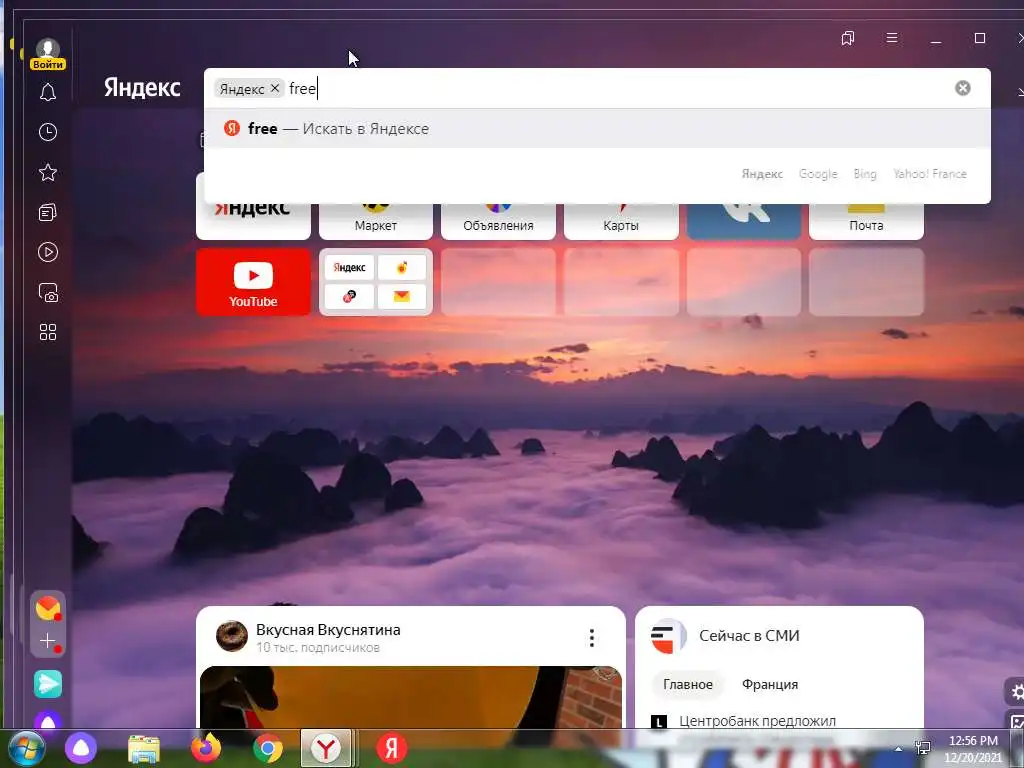Image resolution: width=1024 pixels, height=768 pixels.
Task: Open services grid icon in sidebar
Action: coord(48,332)
